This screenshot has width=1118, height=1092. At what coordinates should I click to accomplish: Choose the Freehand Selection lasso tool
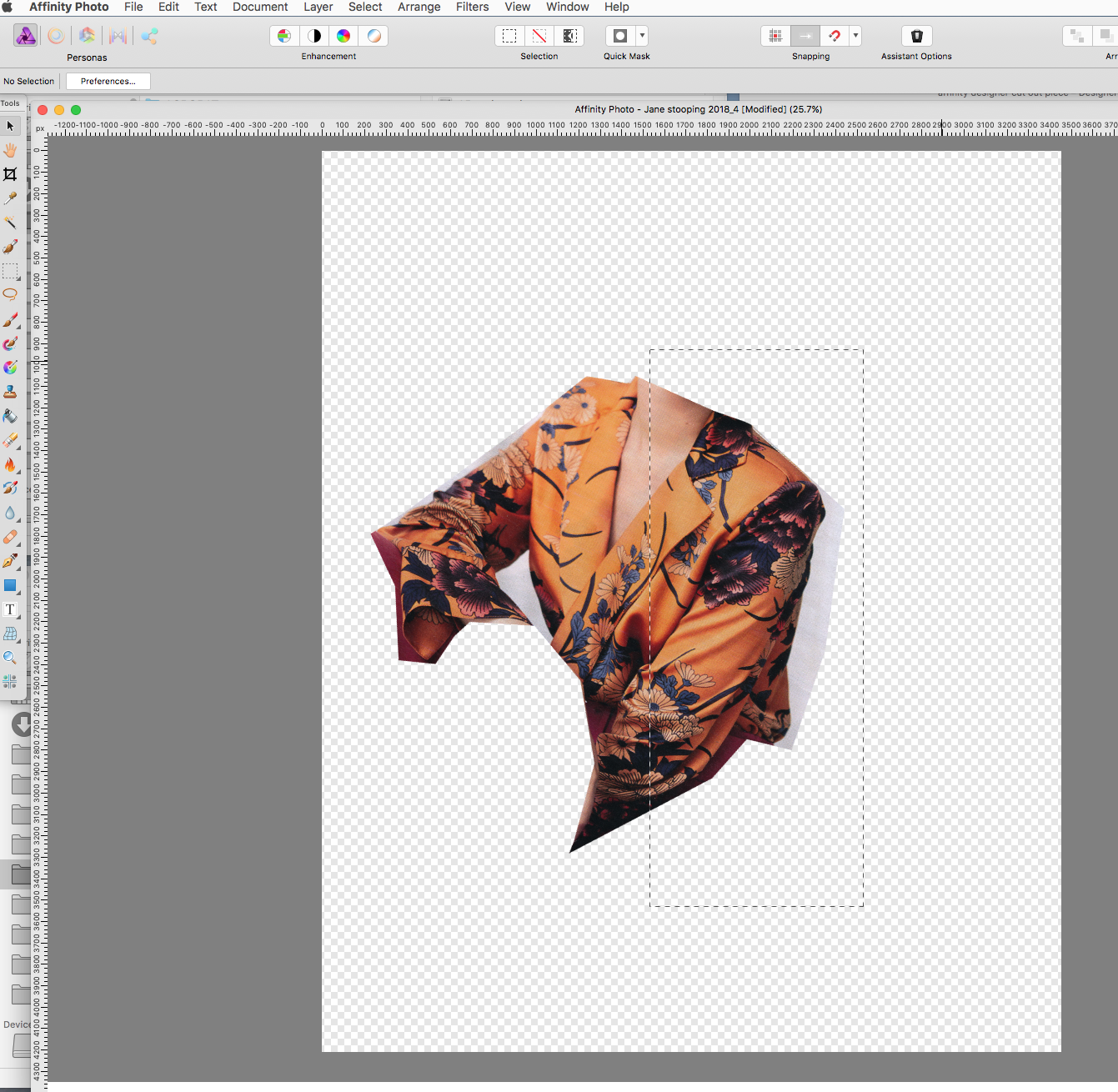pos(10,294)
